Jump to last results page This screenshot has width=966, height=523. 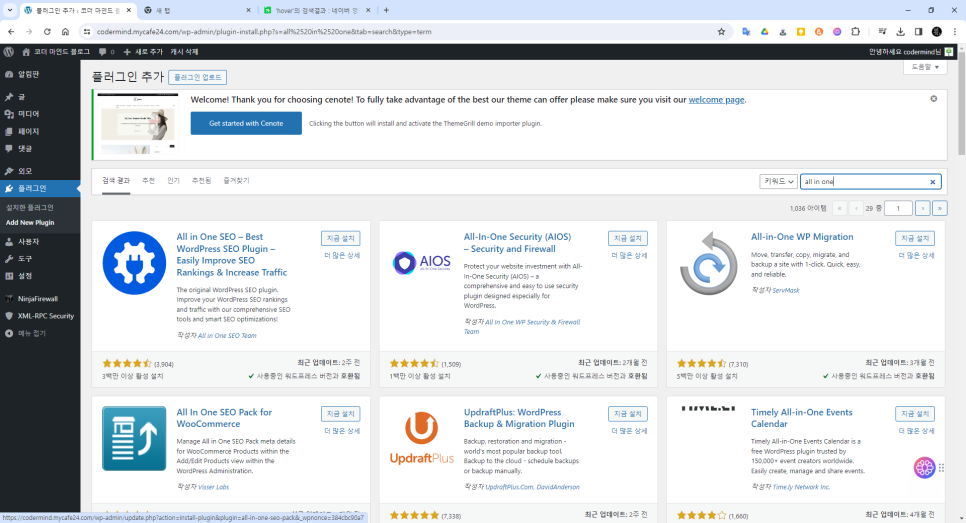click(940, 208)
